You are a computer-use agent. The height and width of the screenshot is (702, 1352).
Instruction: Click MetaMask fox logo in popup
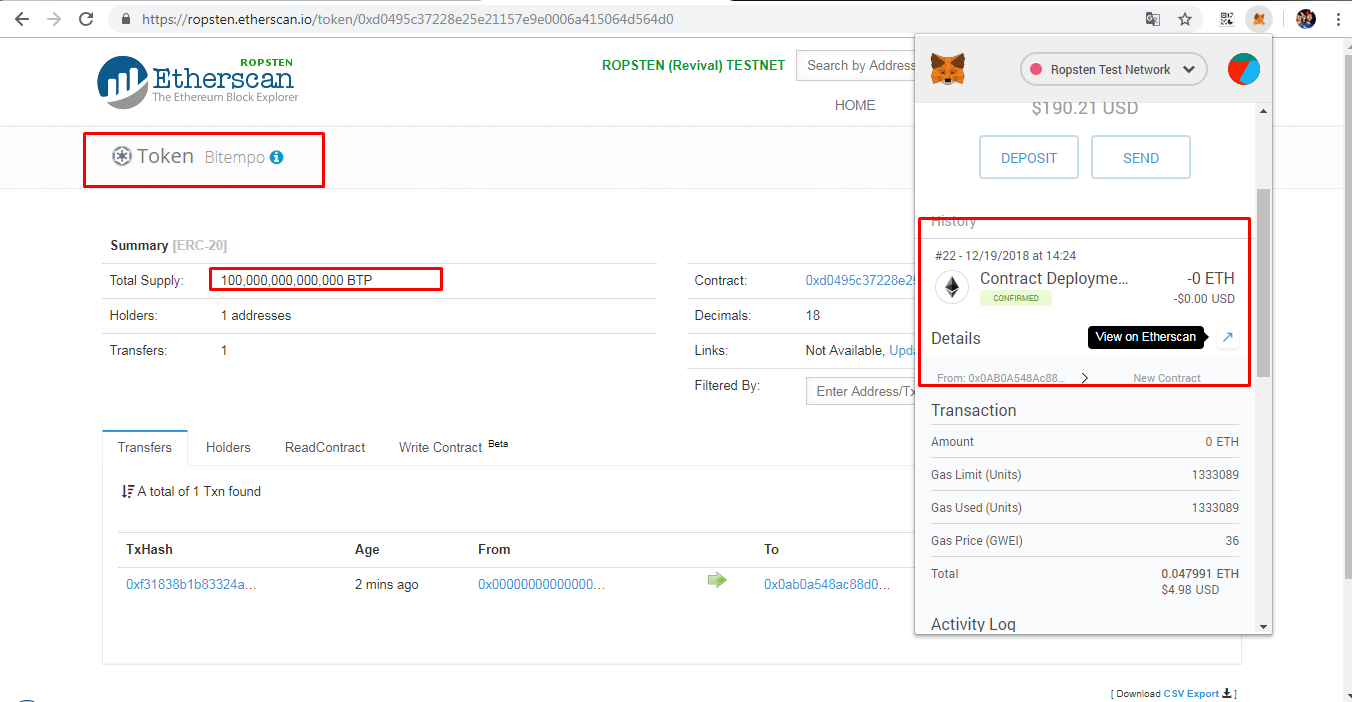949,69
